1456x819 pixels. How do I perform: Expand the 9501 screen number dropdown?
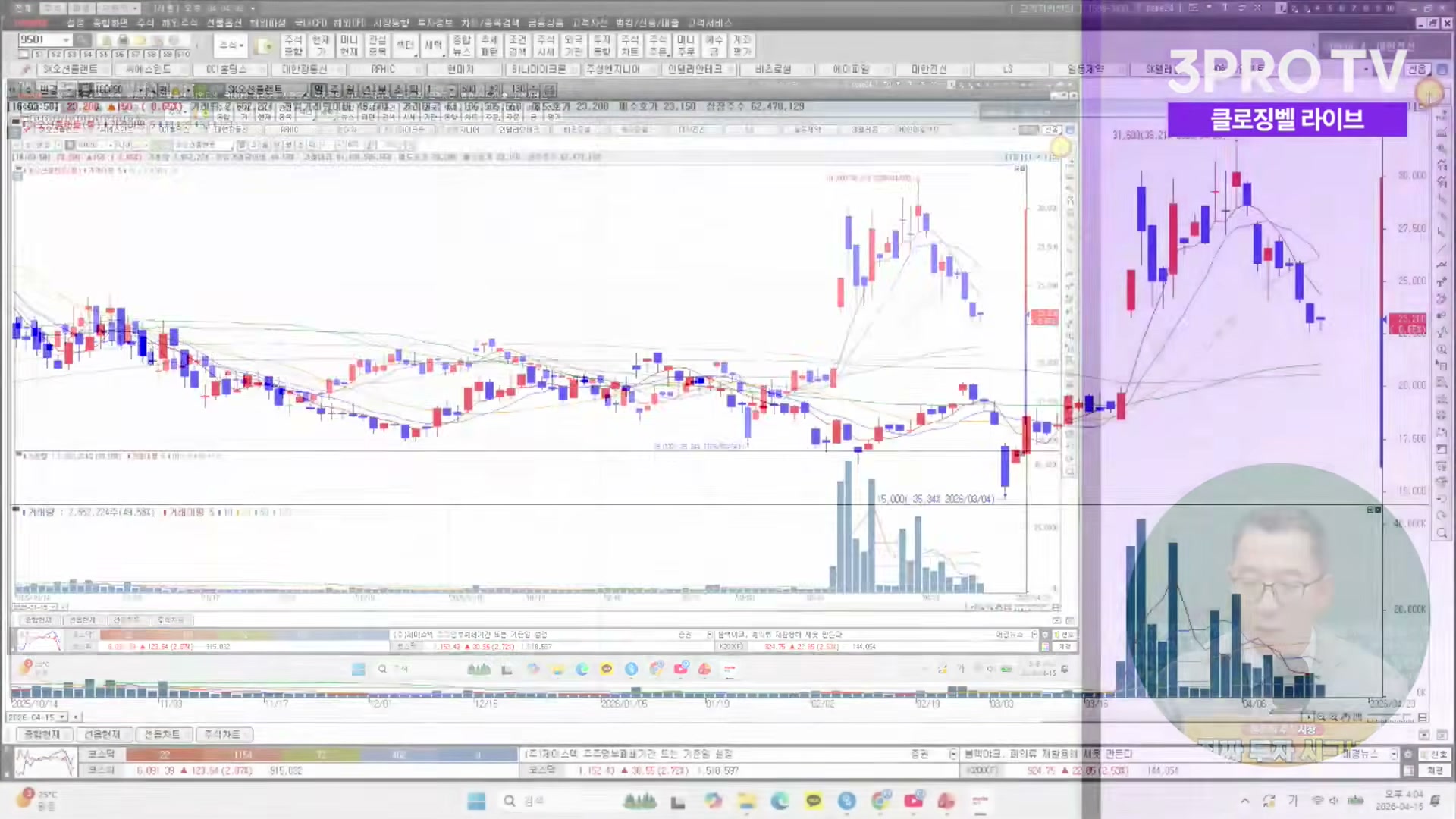67,40
